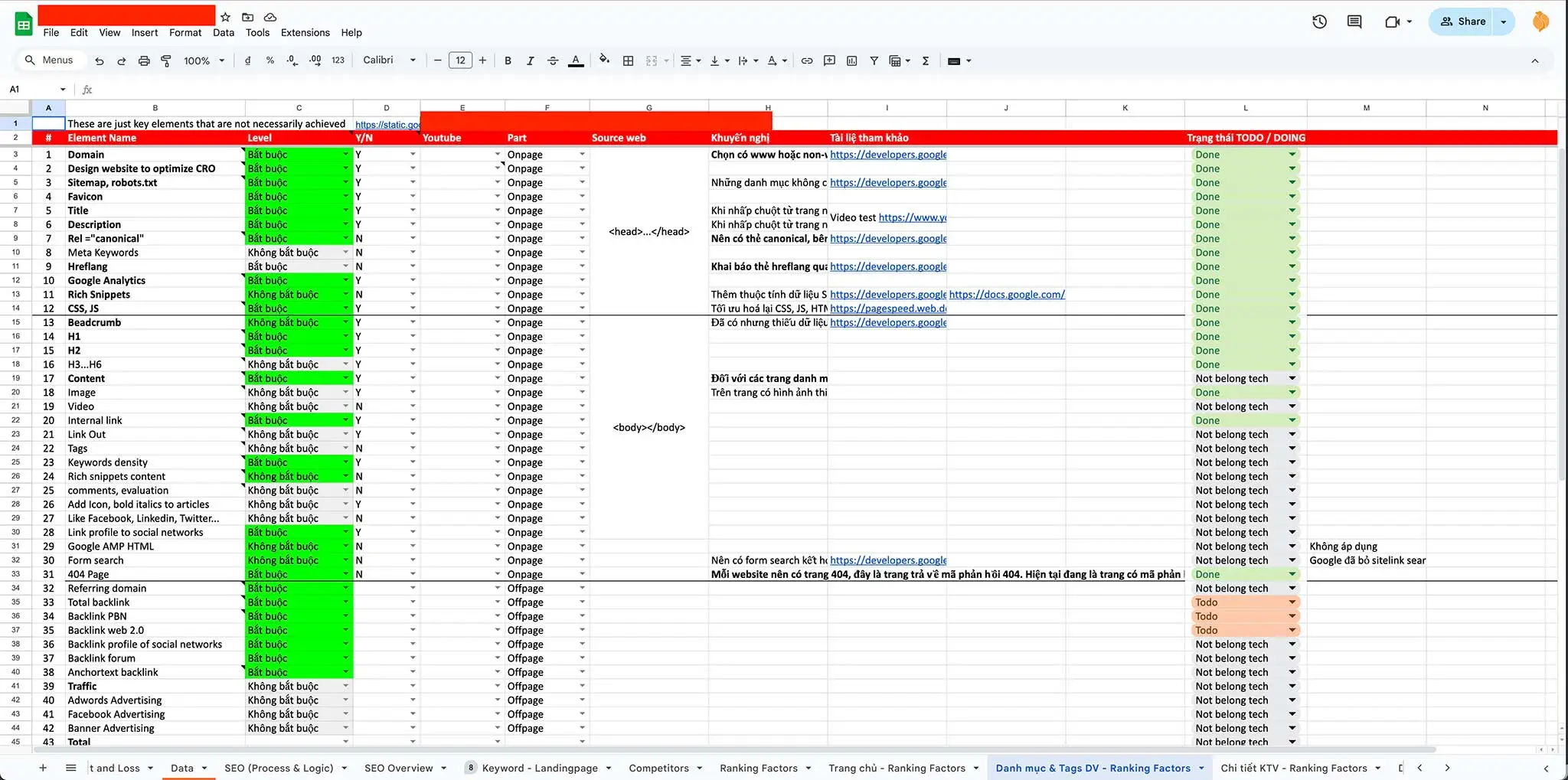Open the File menu
The width and height of the screenshot is (1568, 780).
(51, 33)
